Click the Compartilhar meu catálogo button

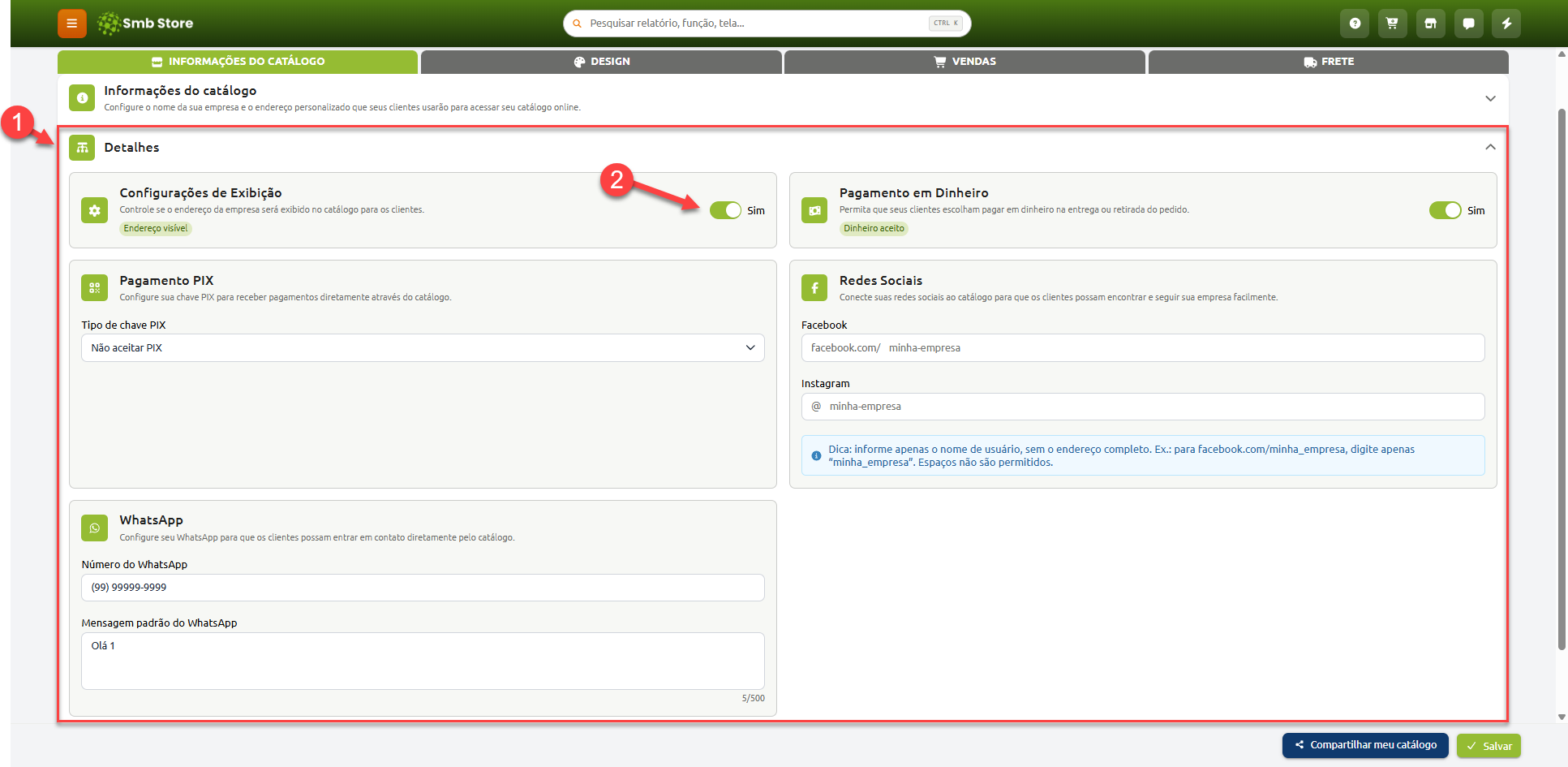pos(1365,745)
